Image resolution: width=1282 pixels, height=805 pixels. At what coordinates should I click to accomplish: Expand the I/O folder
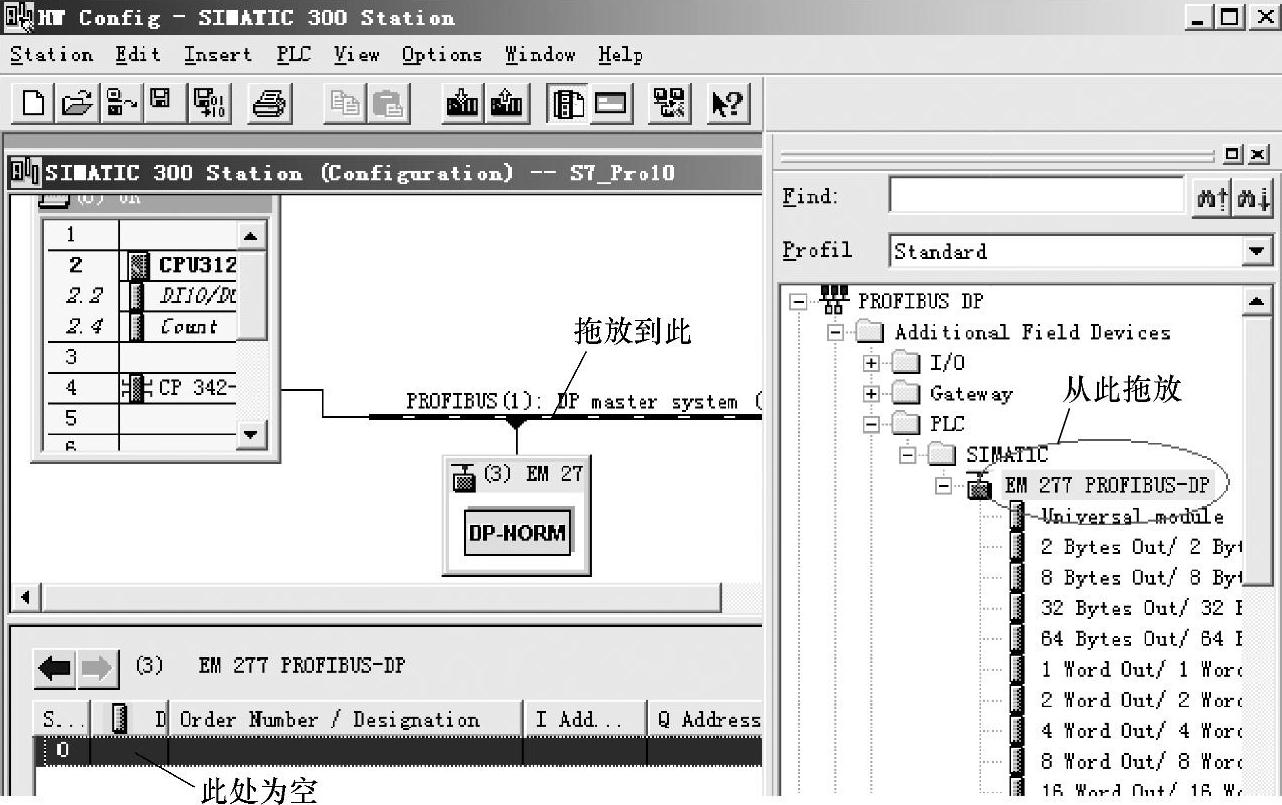[871, 363]
